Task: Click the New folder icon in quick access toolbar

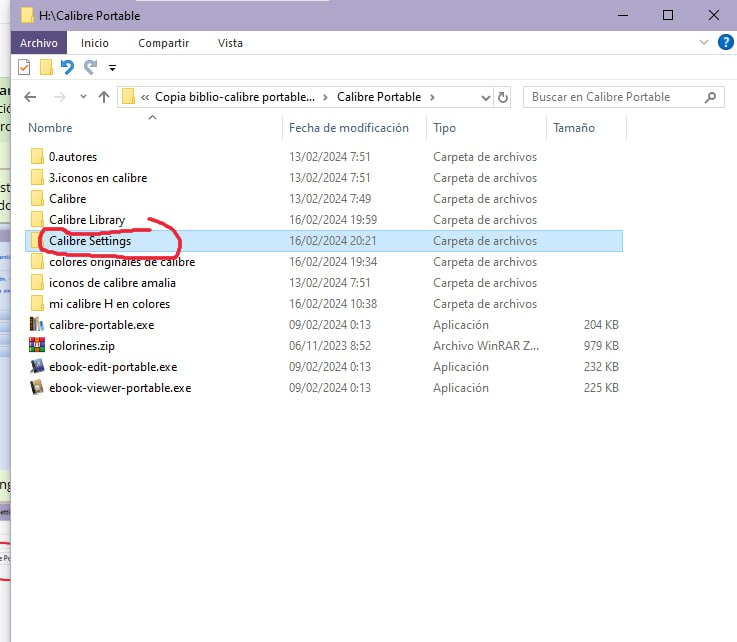Action: (46, 68)
